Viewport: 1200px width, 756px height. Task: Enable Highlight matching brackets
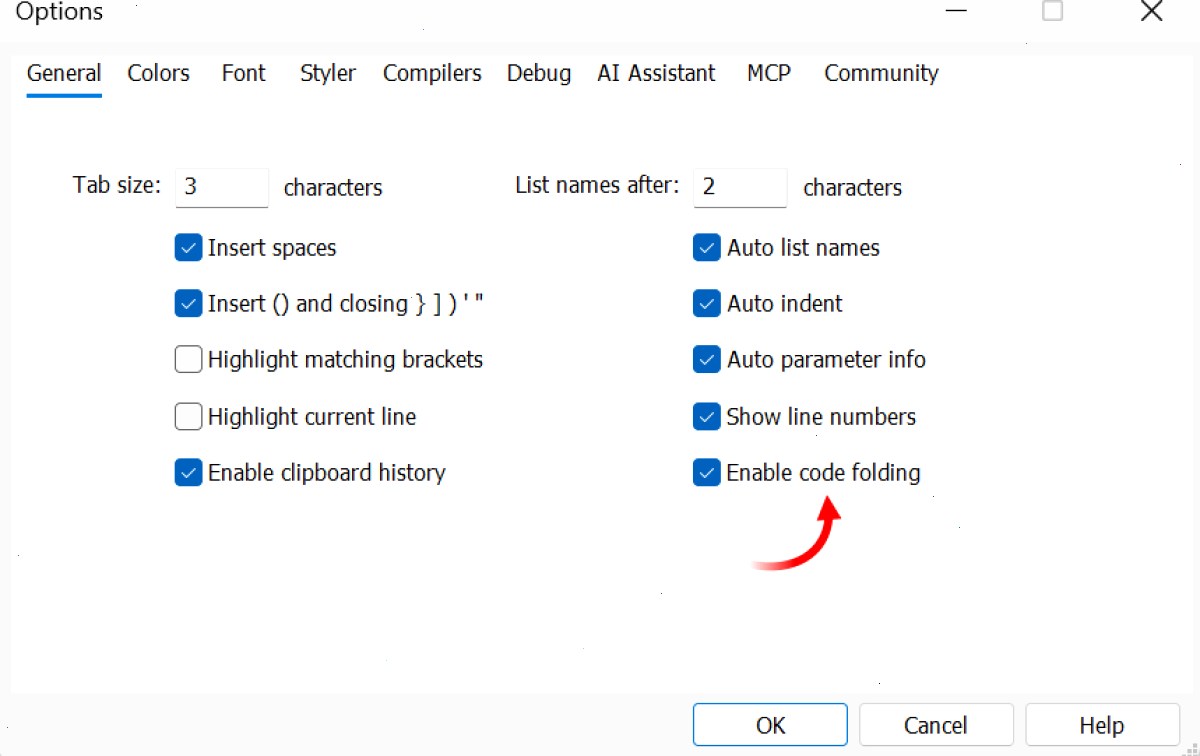pyautogui.click(x=188, y=360)
